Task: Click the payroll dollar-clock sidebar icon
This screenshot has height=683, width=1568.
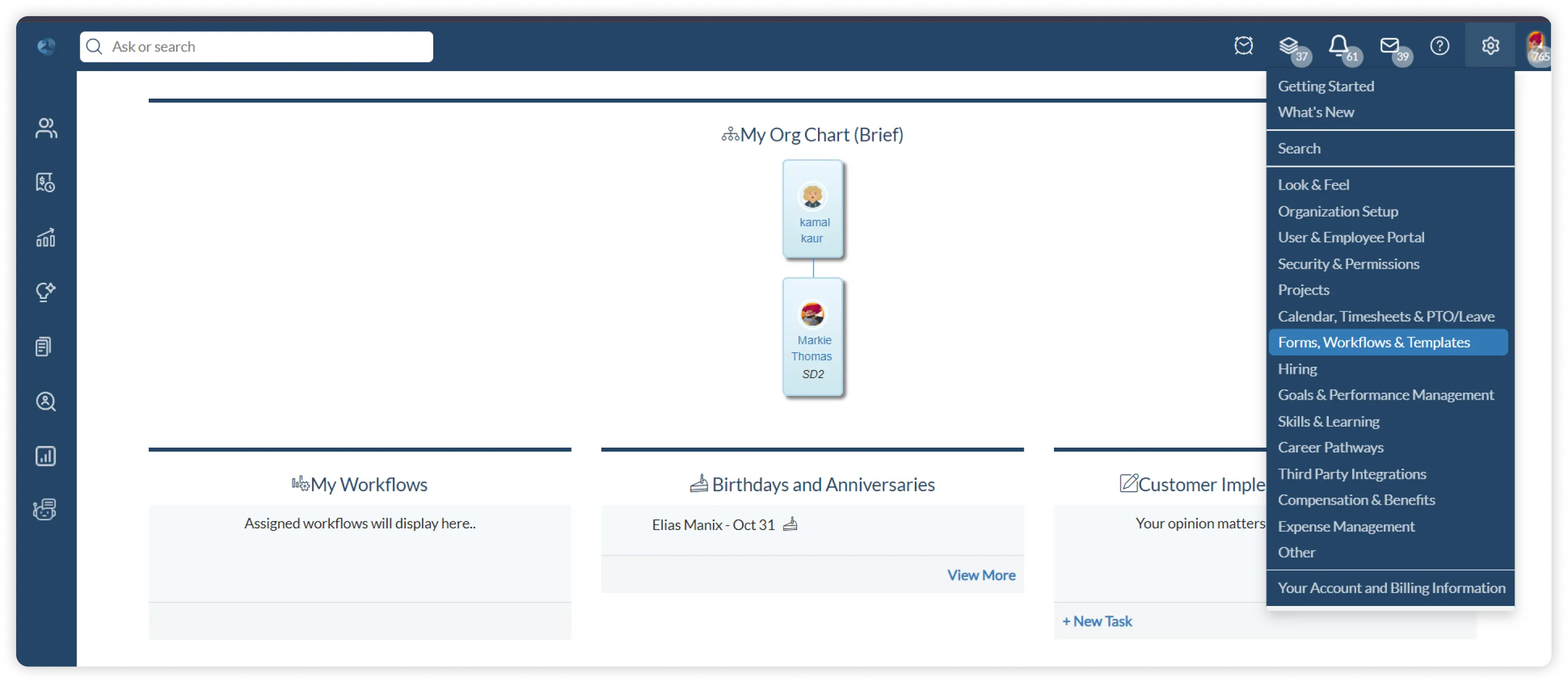Action: click(46, 183)
